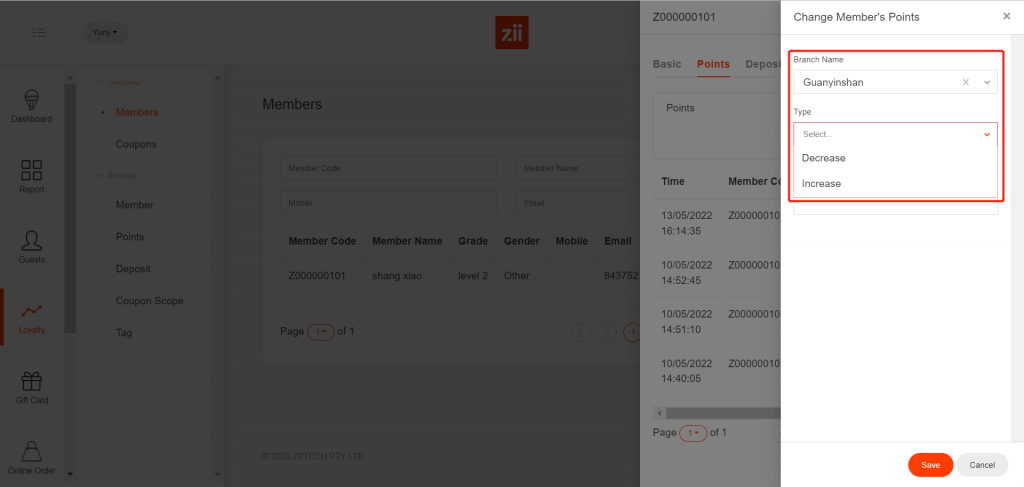Click the hamburger menu toggle icon

coord(39,33)
